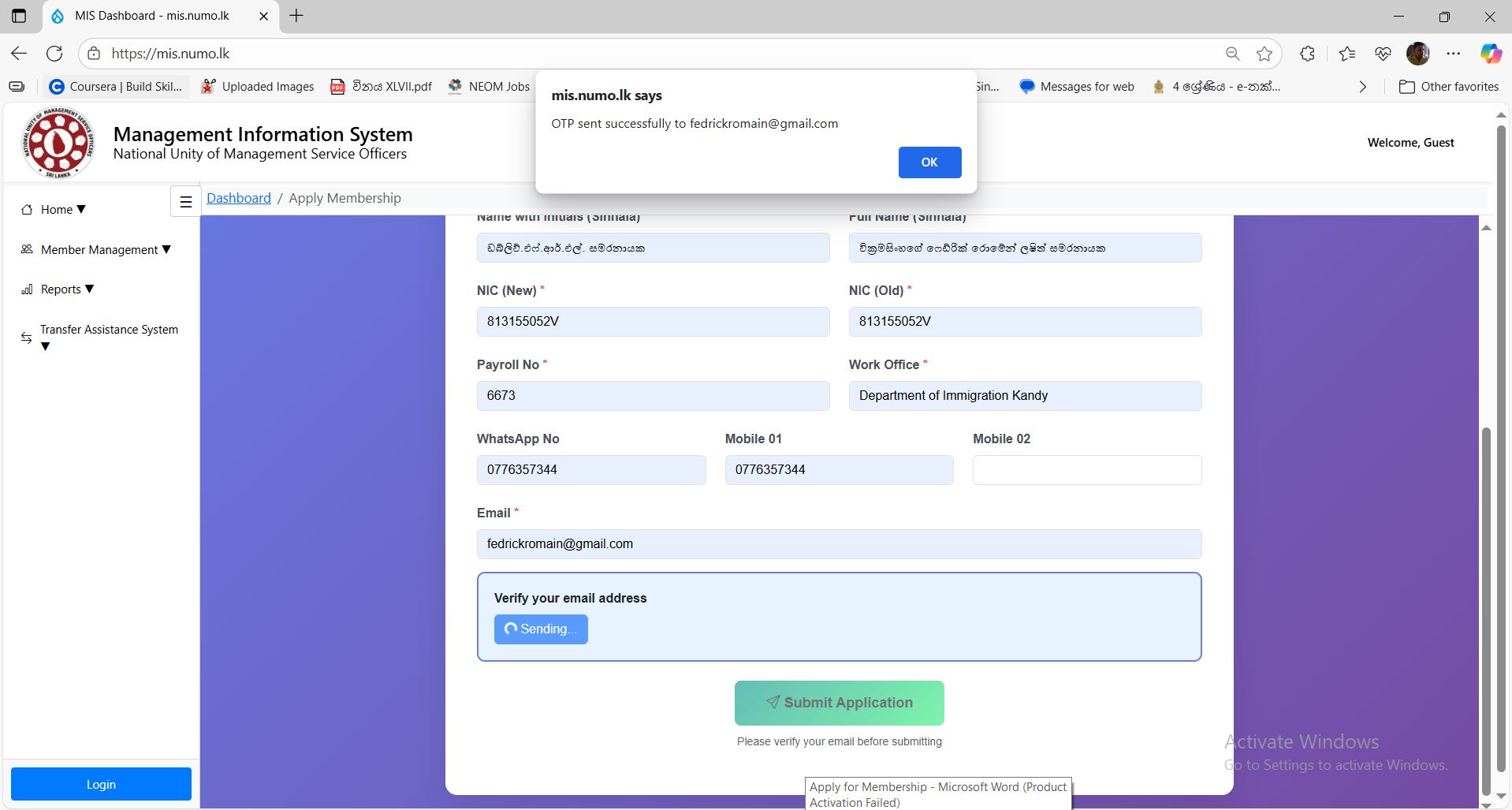Open the Coursera bookmark

116,87
